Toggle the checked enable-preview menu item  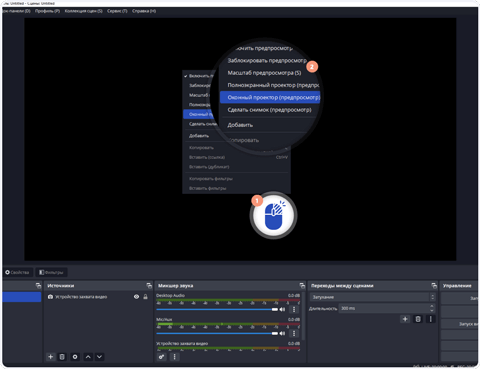[x=199, y=76]
